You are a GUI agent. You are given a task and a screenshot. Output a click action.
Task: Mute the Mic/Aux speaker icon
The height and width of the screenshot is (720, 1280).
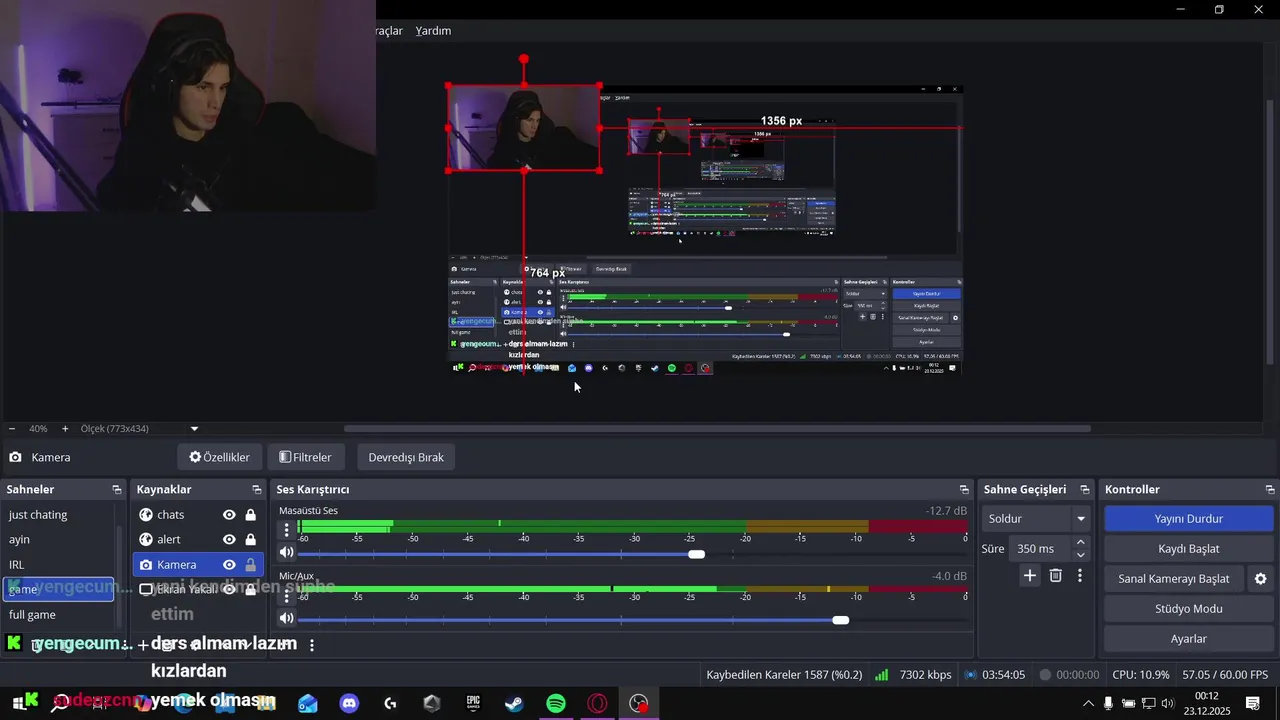tap(287, 619)
